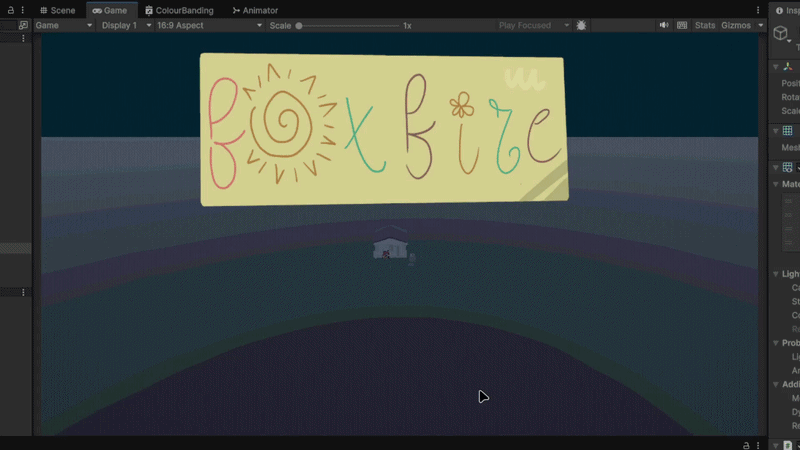Click the lock icon in bottom status bar

click(746, 445)
